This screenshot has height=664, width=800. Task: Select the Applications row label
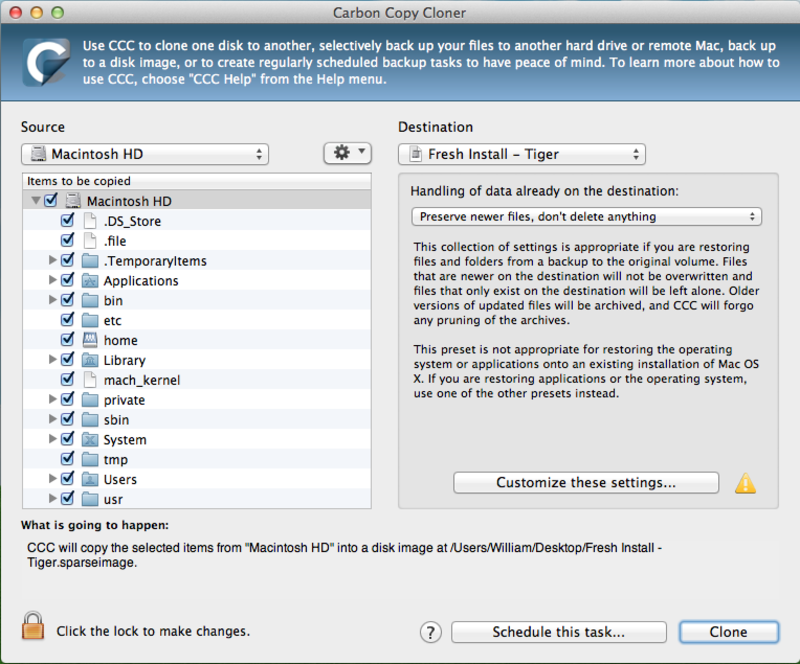tap(141, 281)
